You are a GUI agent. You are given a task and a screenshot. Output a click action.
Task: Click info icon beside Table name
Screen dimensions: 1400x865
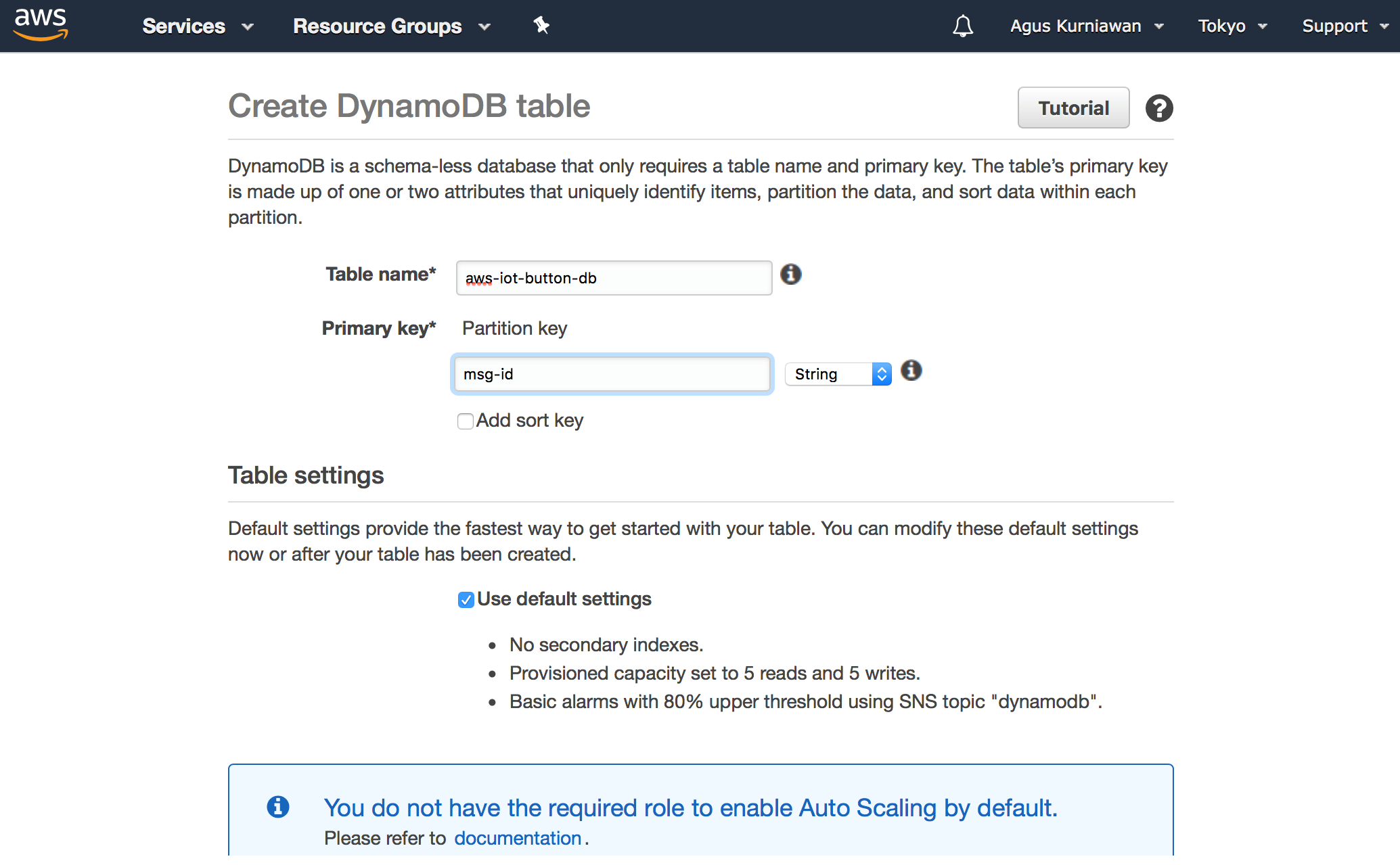(x=790, y=275)
